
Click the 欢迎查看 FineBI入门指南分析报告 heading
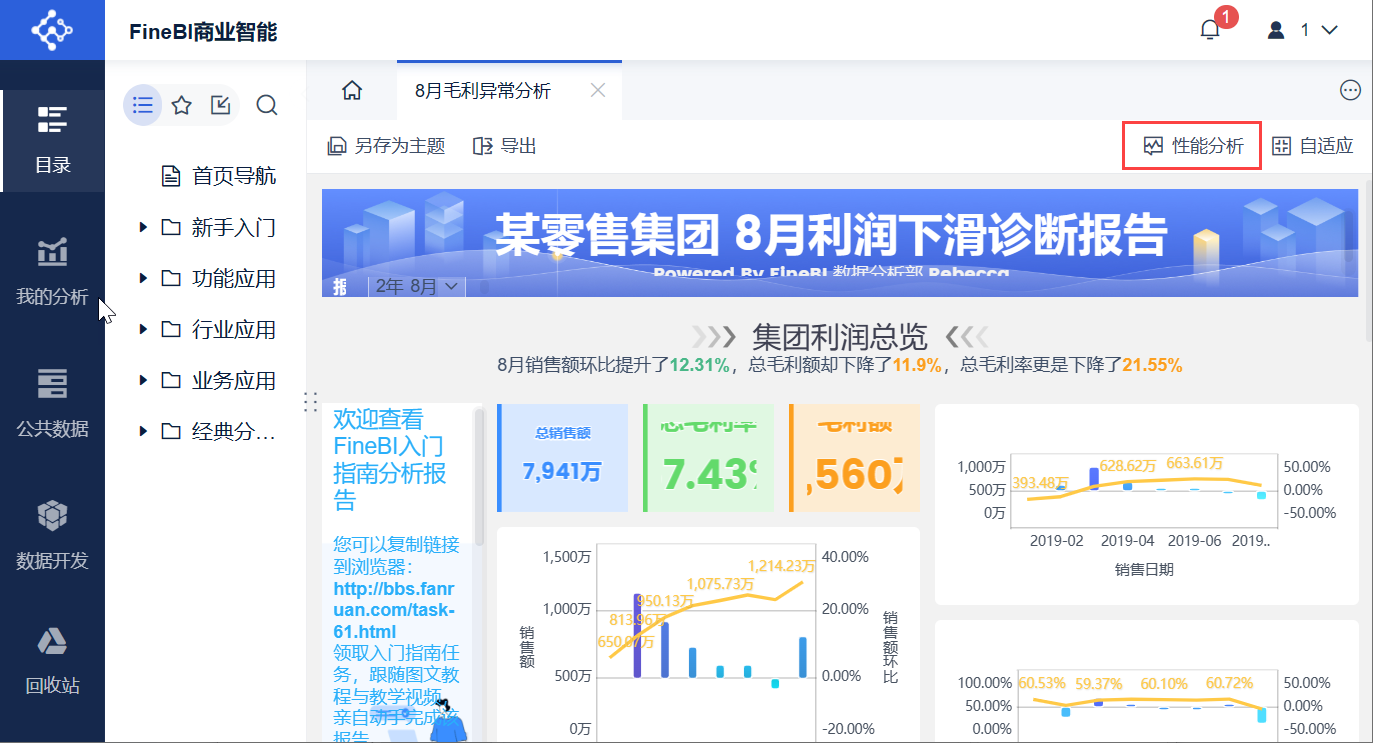pos(390,459)
